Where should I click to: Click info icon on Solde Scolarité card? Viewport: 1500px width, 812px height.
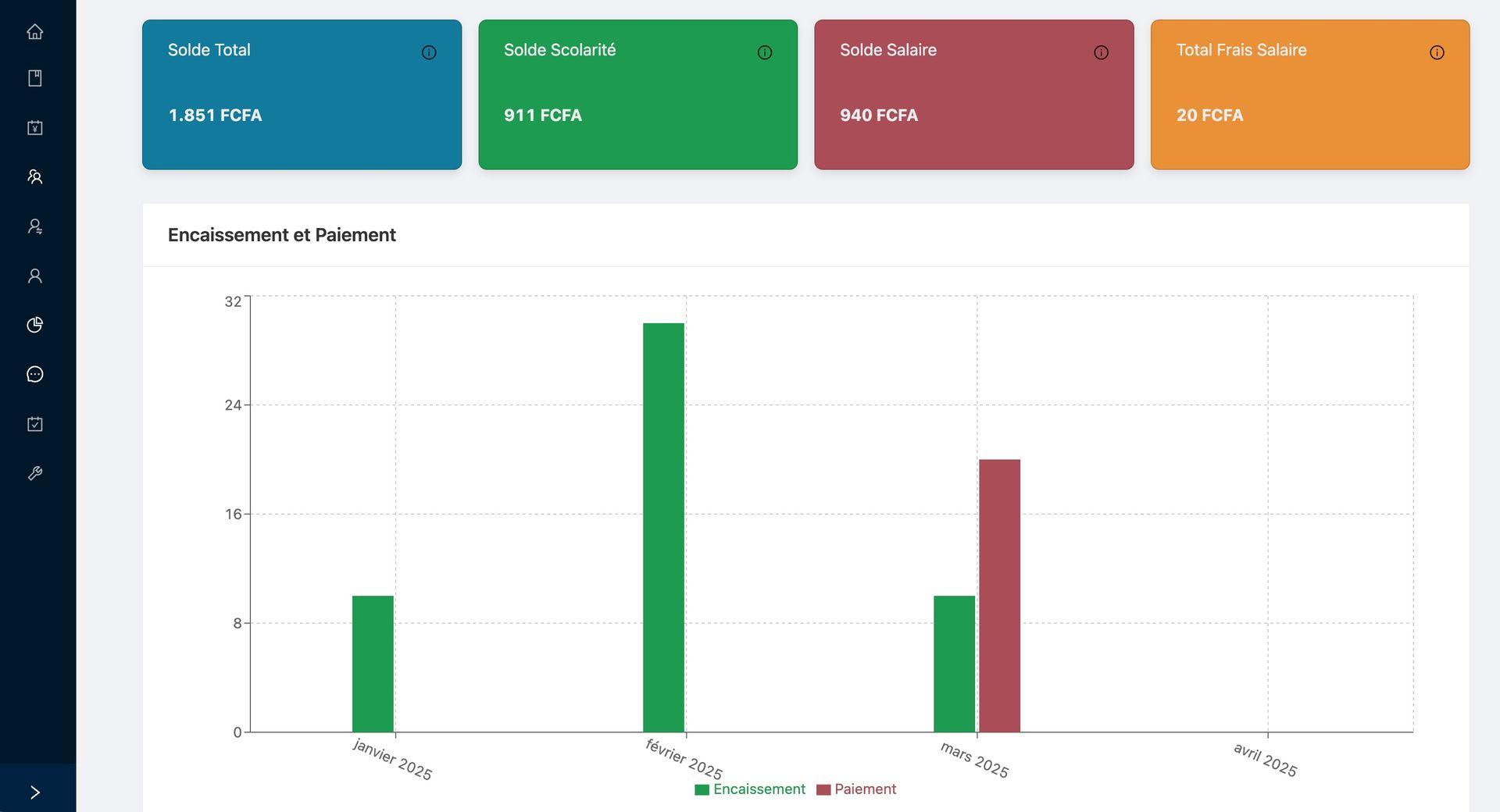[x=765, y=52]
